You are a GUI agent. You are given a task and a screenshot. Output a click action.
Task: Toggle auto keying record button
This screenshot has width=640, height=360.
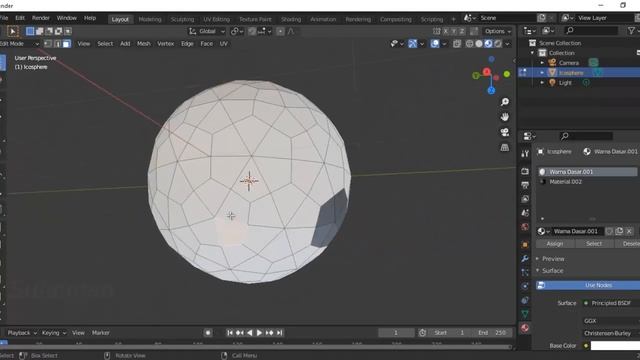(x=208, y=333)
